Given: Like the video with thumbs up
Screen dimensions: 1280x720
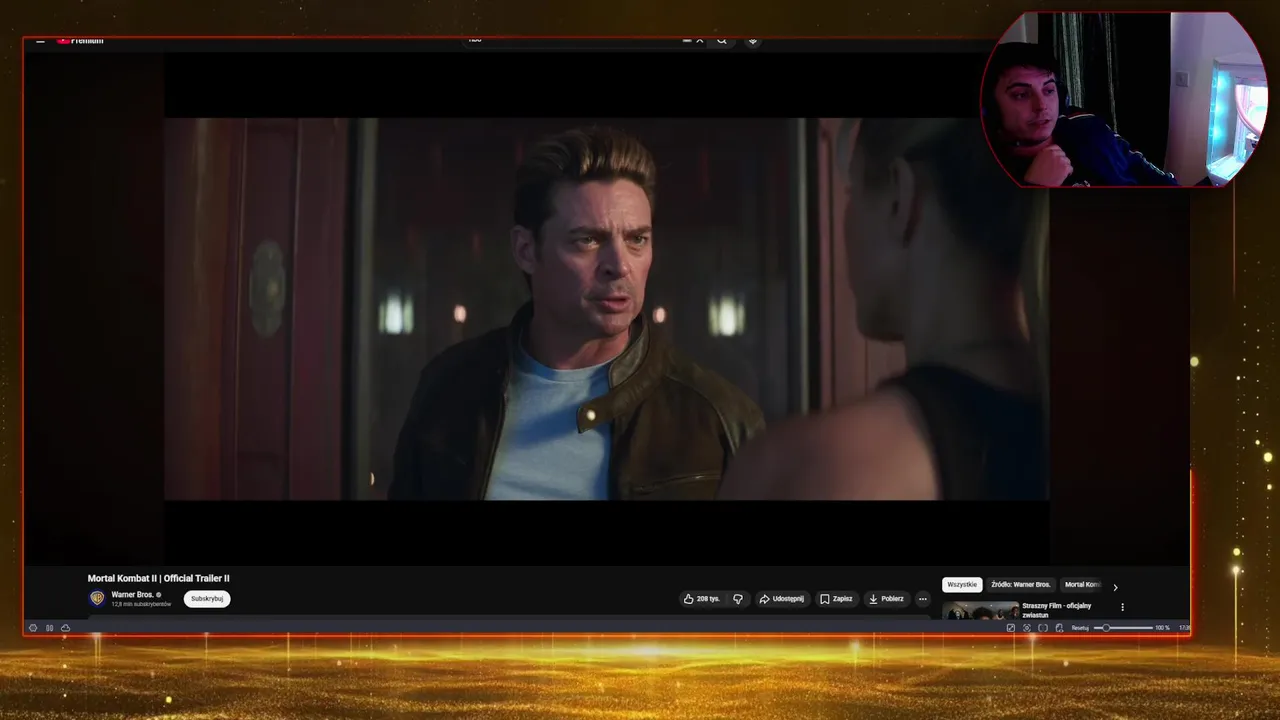Looking at the screenshot, I should click(701, 599).
